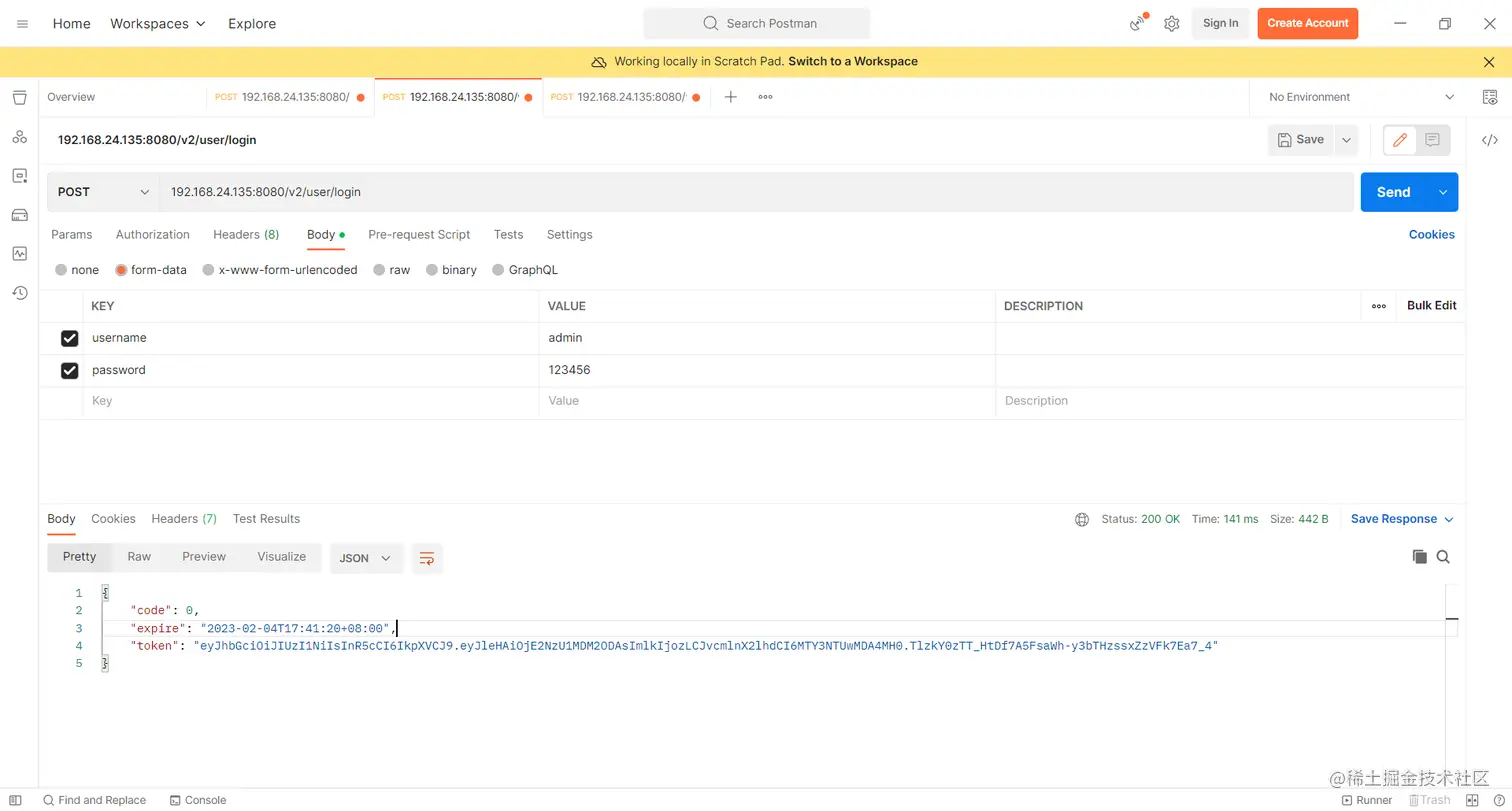Open the No Environment selector
The height and width of the screenshot is (811, 1512).
[1361, 97]
